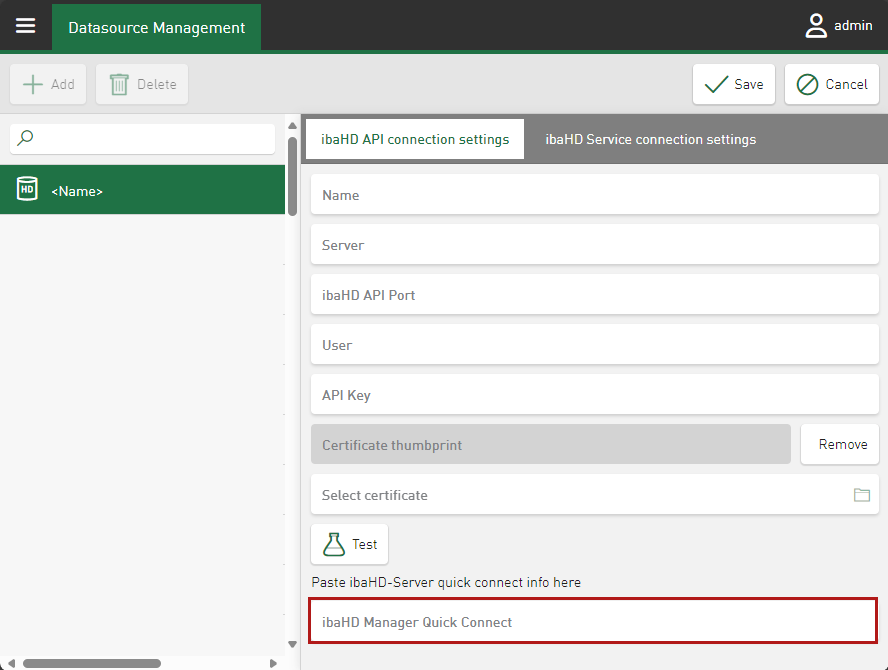Click the ibaHD API Port field
Screen dimensions: 888x670
tap(594, 295)
